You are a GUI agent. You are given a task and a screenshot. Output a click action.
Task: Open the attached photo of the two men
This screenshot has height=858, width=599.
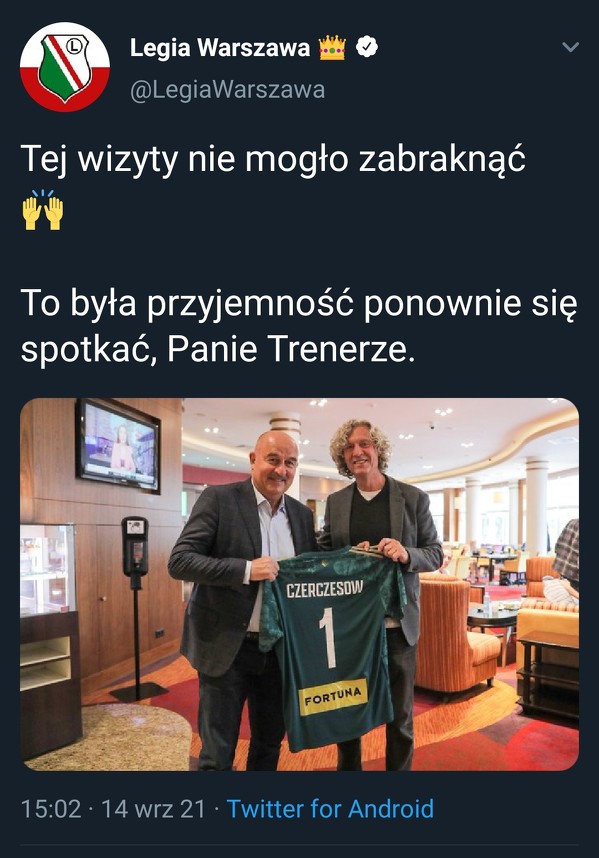(299, 584)
